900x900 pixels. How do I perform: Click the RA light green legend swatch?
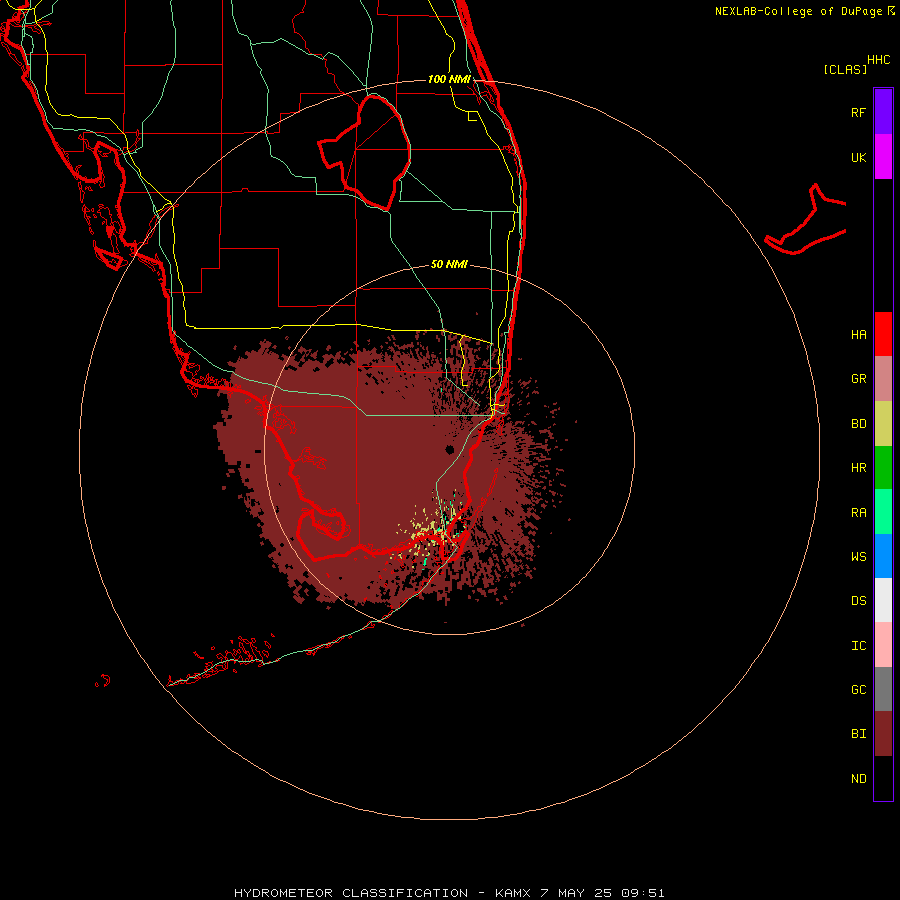pos(883,512)
